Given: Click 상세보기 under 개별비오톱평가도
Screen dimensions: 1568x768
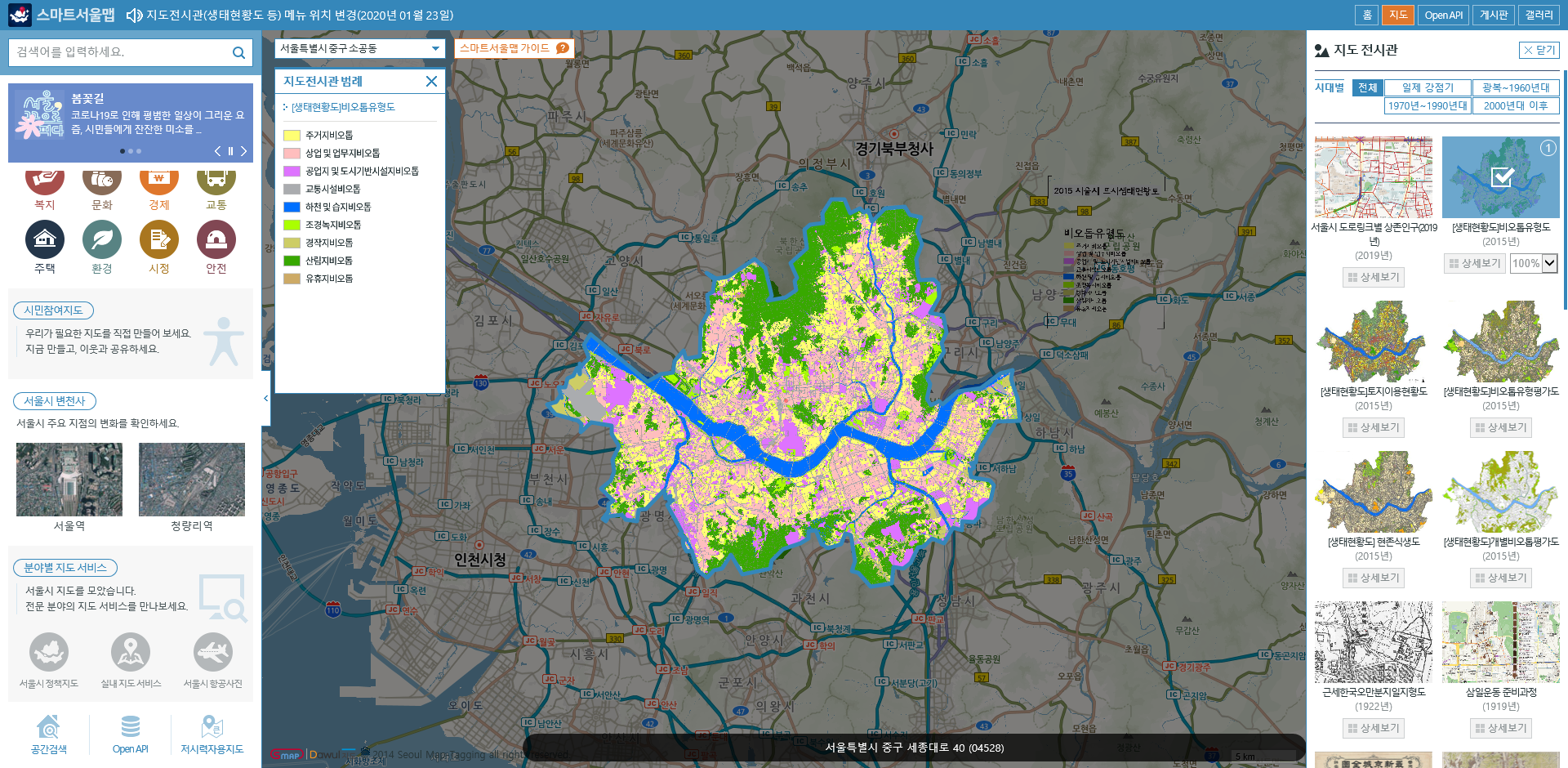Looking at the screenshot, I should coord(1501,578).
